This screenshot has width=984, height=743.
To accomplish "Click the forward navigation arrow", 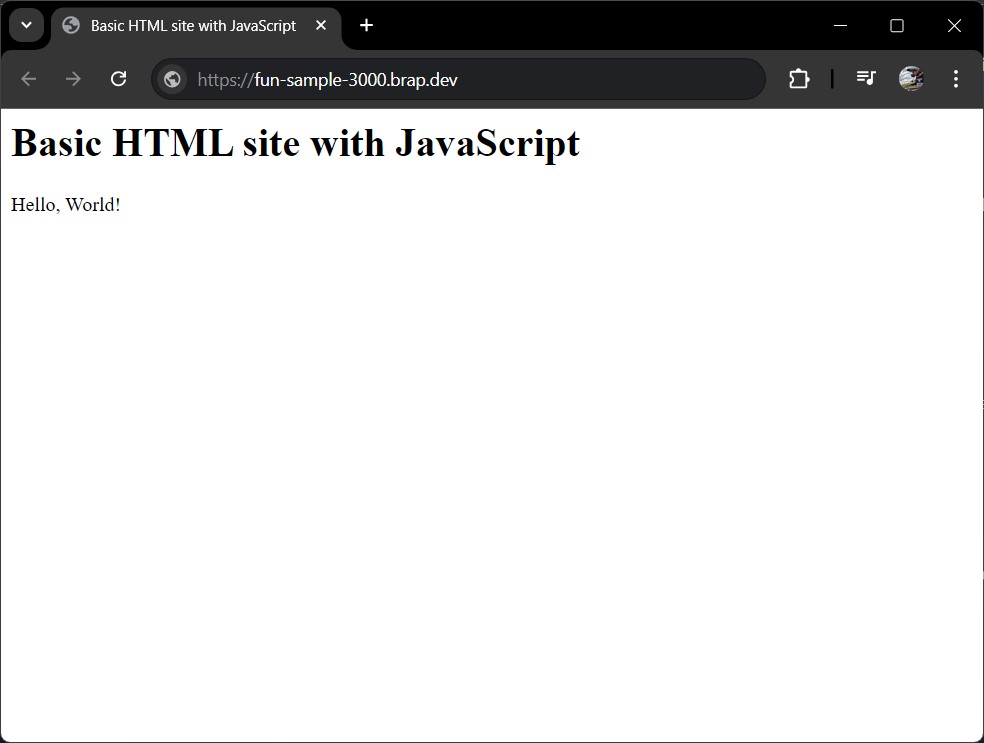I will click(x=73, y=79).
